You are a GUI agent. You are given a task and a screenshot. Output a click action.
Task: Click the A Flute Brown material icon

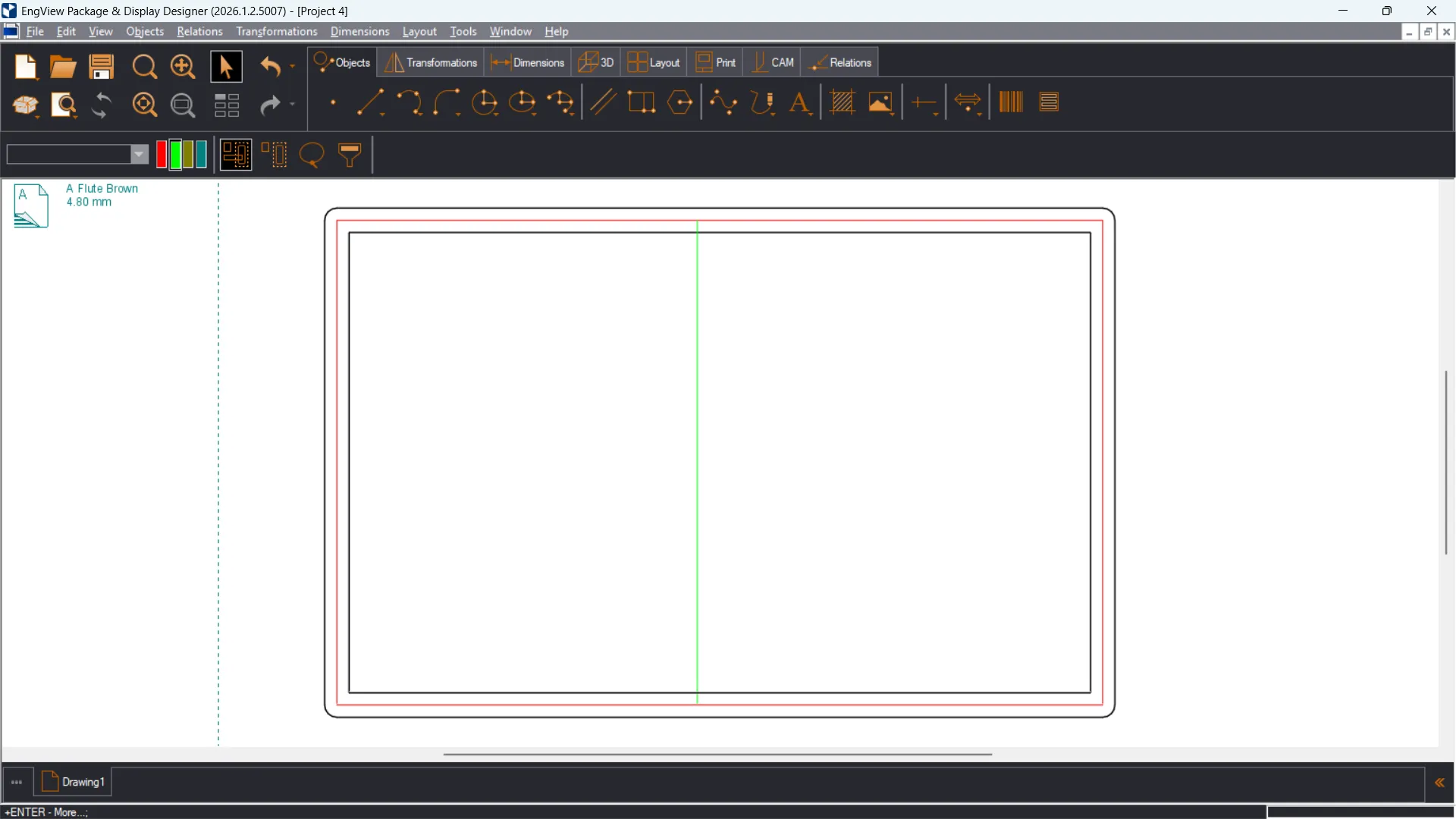[x=31, y=206]
